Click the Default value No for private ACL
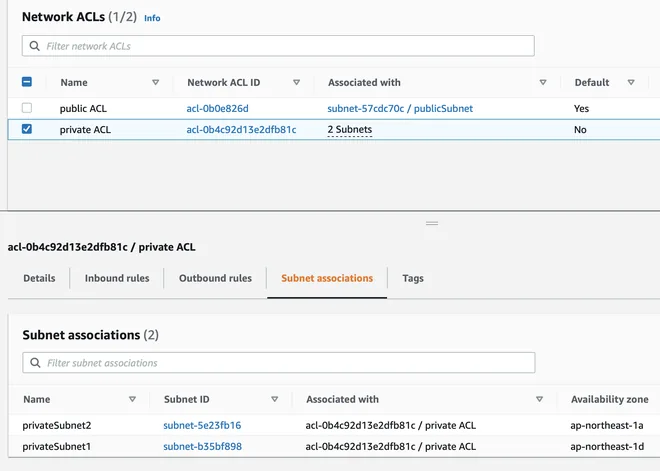The width and height of the screenshot is (660, 471). 580,130
